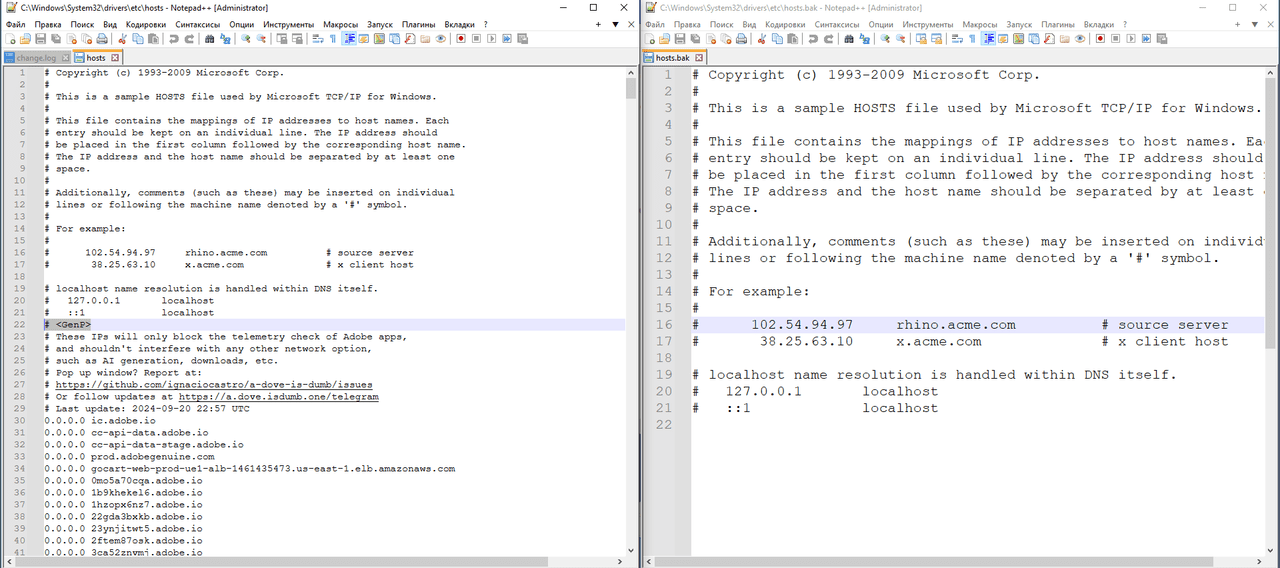Start macro recording in the hosts window toolbar
The width and height of the screenshot is (1280, 568).
coord(460,39)
